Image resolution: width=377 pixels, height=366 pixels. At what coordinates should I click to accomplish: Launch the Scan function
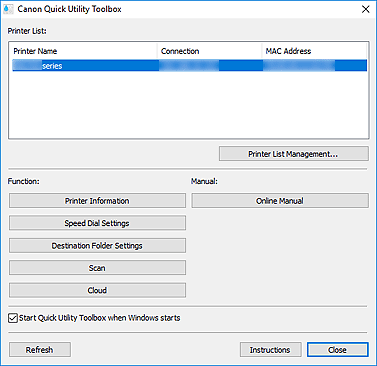[97, 268]
